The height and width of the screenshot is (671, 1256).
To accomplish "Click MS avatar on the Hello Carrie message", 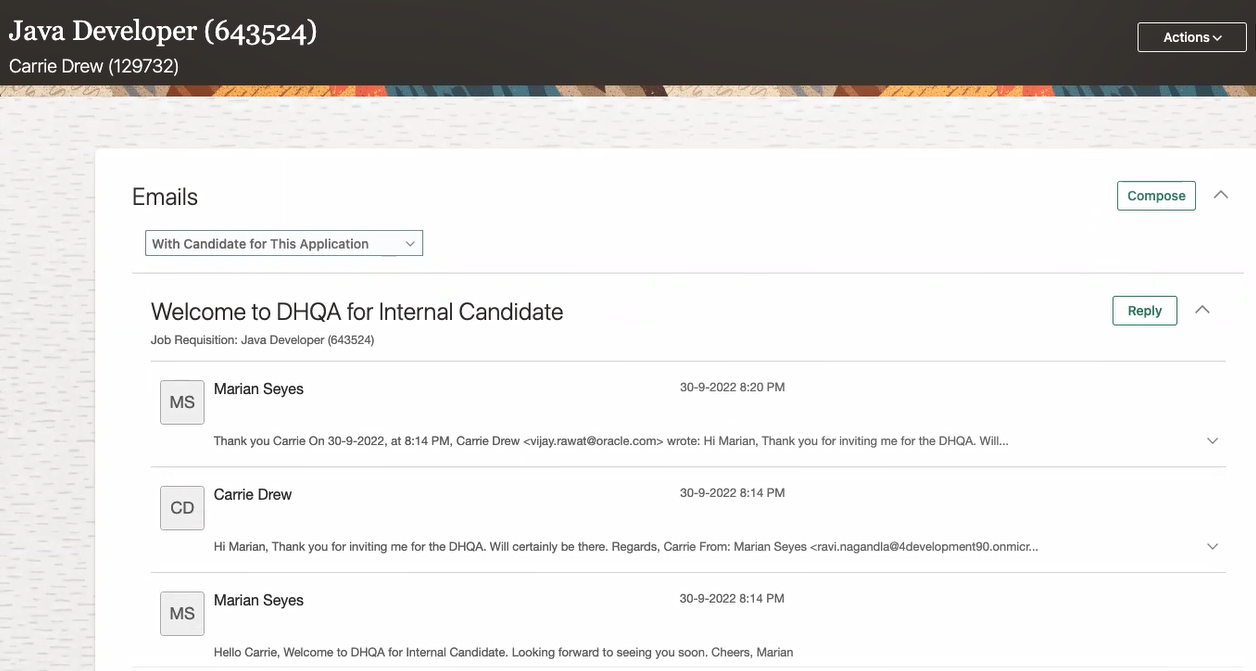I will (182, 613).
